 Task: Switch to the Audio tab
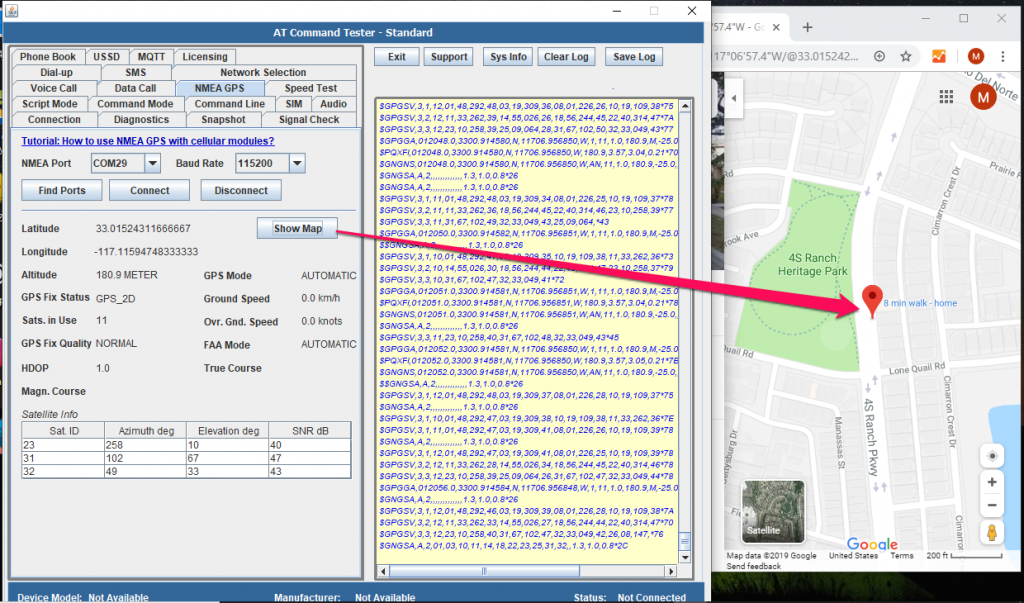(334, 104)
